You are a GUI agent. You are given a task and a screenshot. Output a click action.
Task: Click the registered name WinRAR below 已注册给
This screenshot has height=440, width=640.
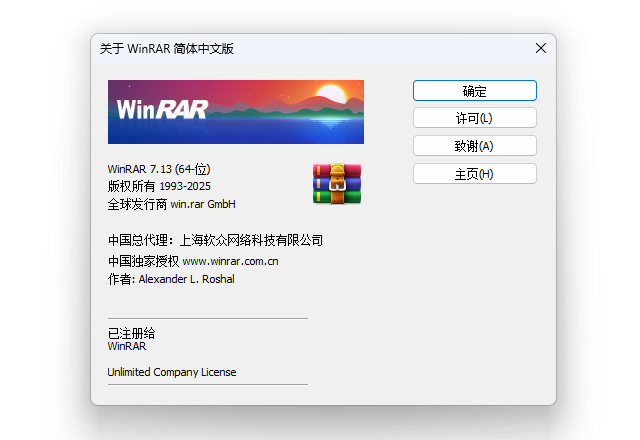126,346
